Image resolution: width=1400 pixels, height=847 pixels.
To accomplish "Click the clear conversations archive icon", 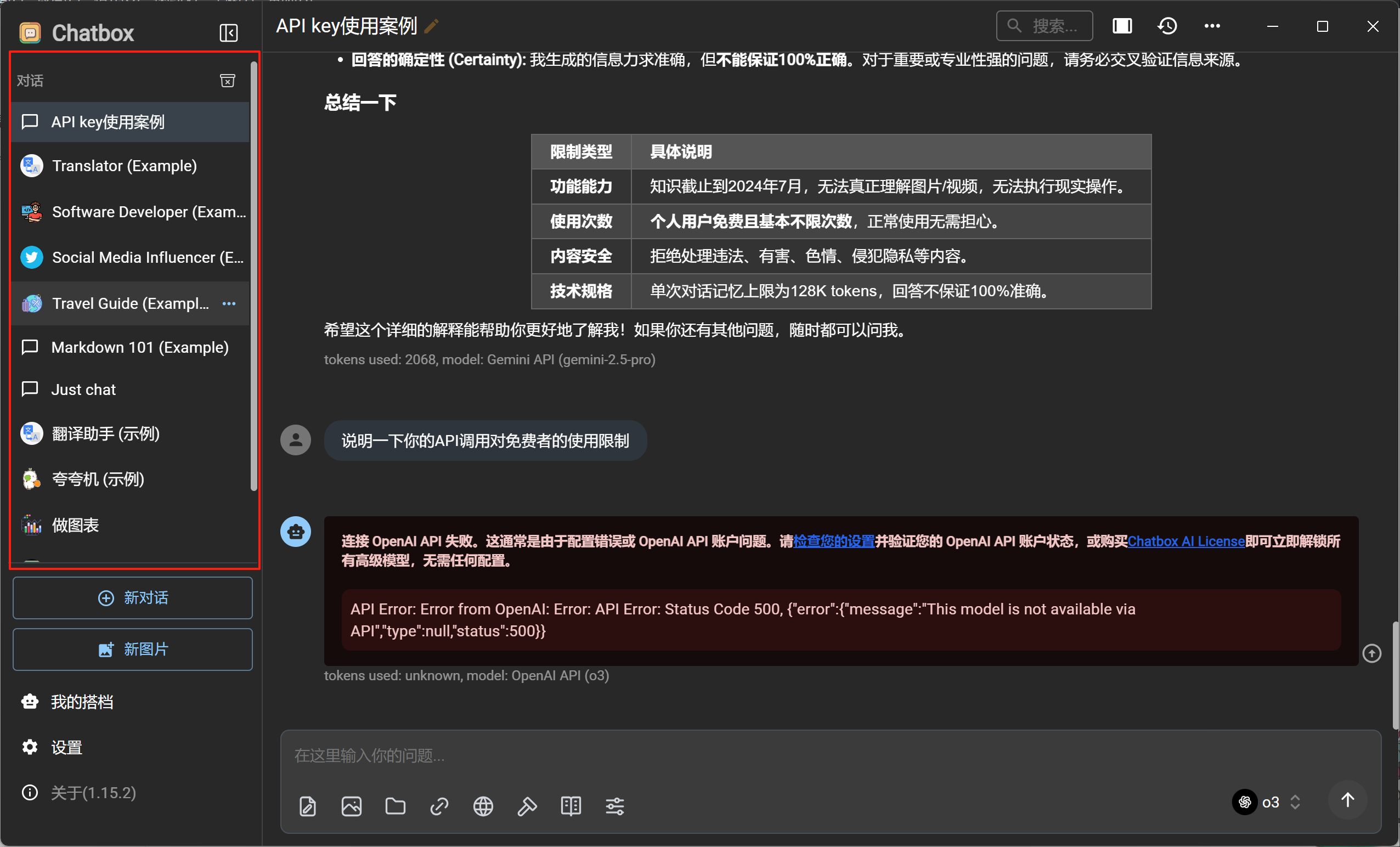I will pyautogui.click(x=227, y=81).
